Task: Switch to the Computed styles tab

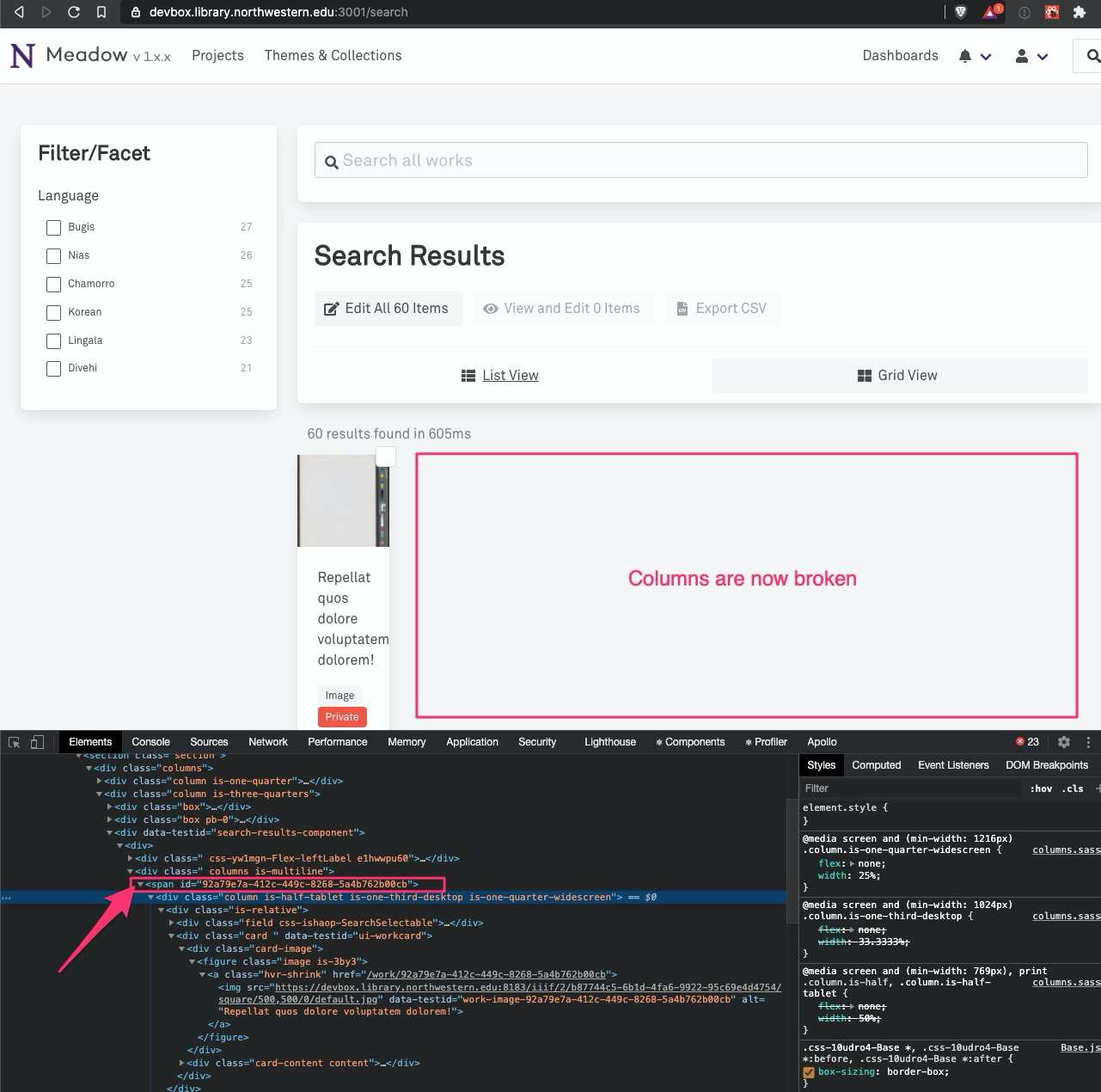Action: coord(876,765)
